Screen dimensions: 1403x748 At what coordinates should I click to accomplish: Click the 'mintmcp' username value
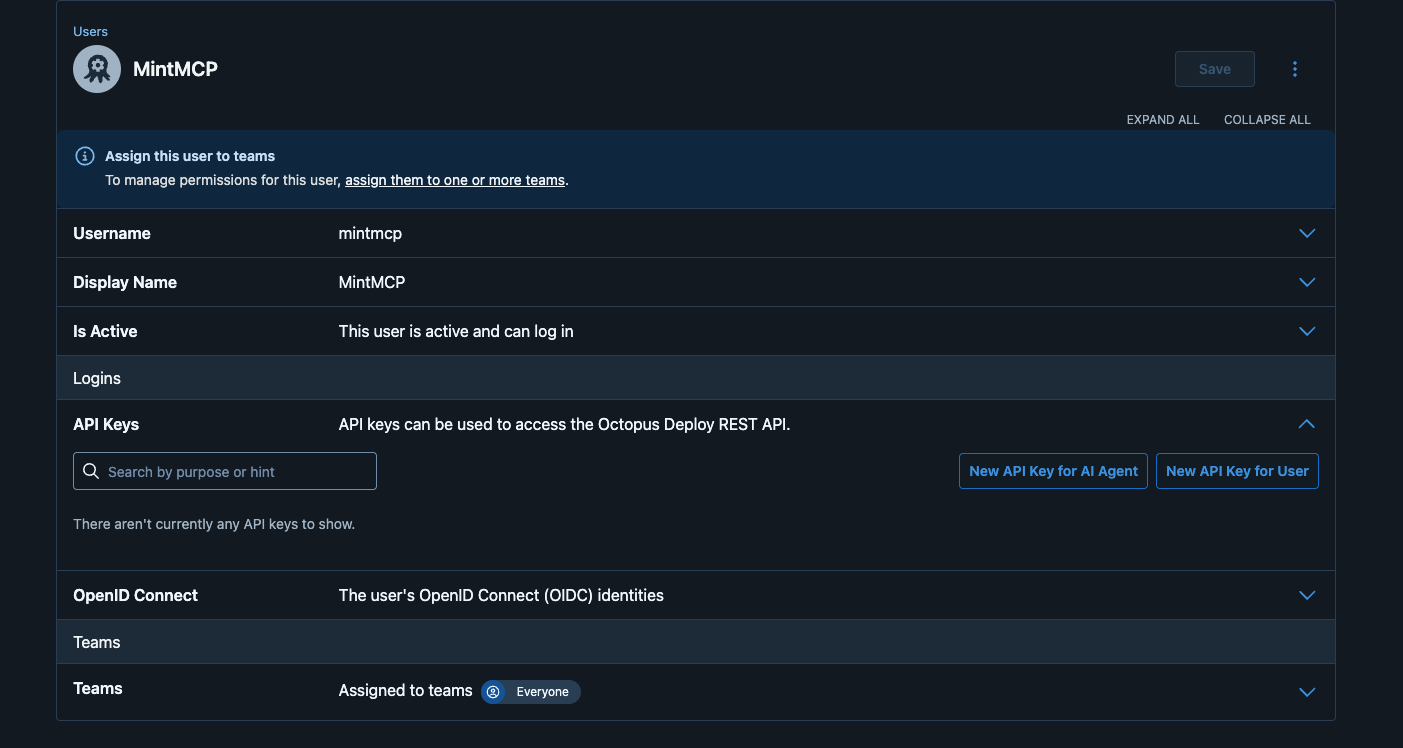(370, 233)
